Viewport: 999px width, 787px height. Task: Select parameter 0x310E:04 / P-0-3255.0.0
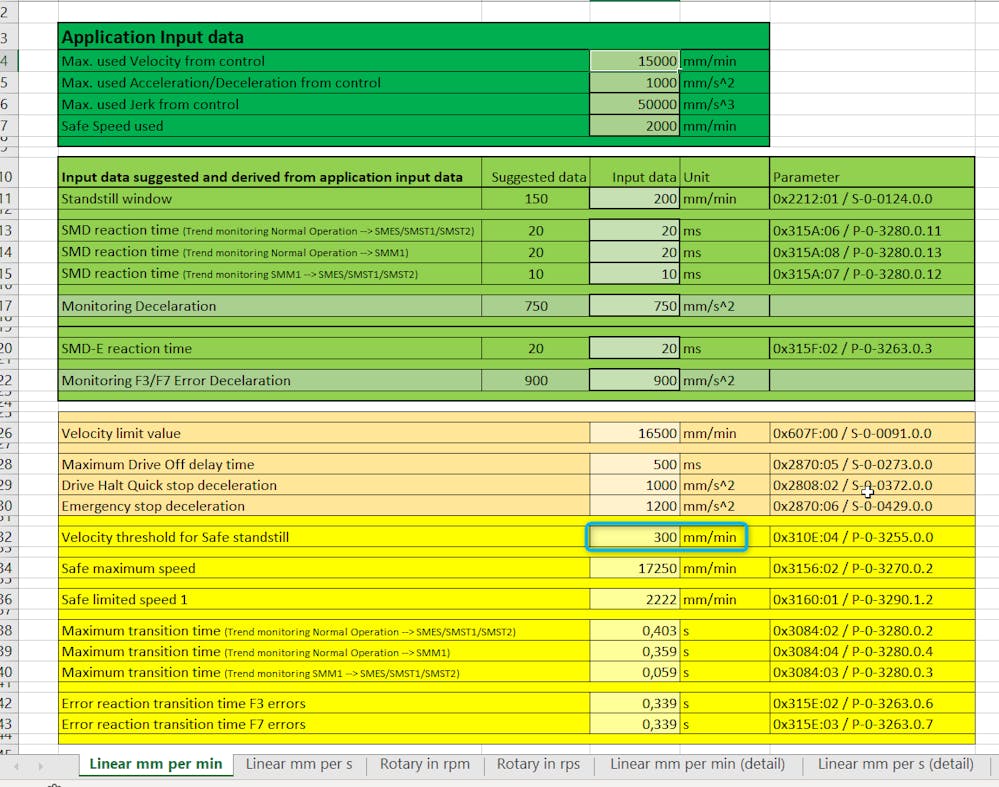[872, 537]
